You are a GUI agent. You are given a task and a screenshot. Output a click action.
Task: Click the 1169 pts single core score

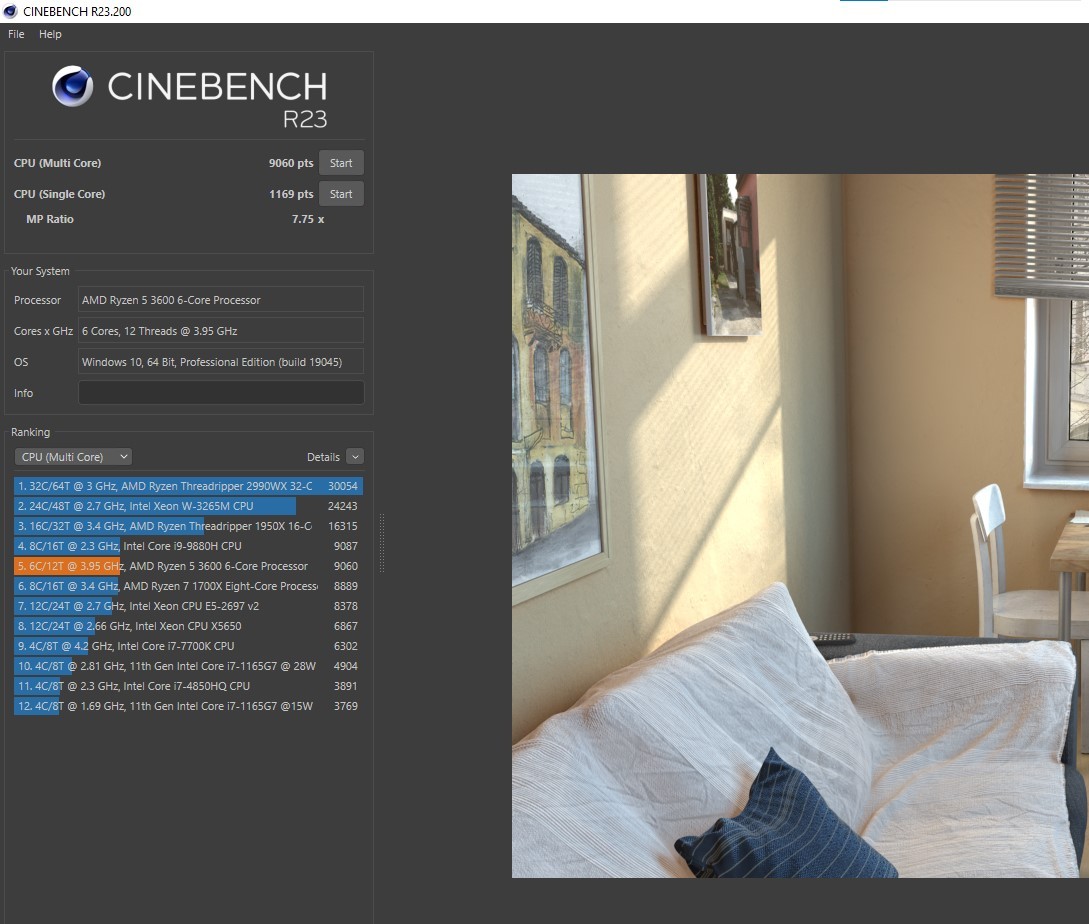pos(291,194)
